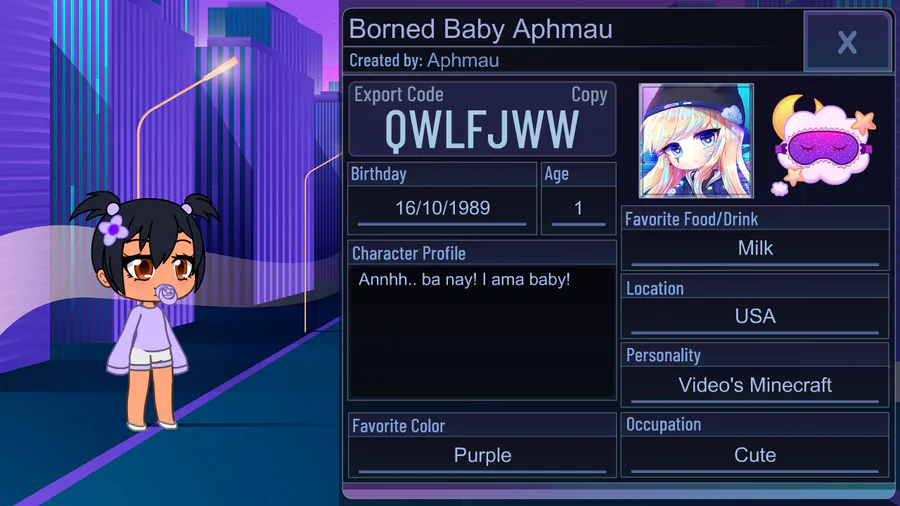
Task: Edit the Birthday field 16/10/1989
Action: coord(442,208)
